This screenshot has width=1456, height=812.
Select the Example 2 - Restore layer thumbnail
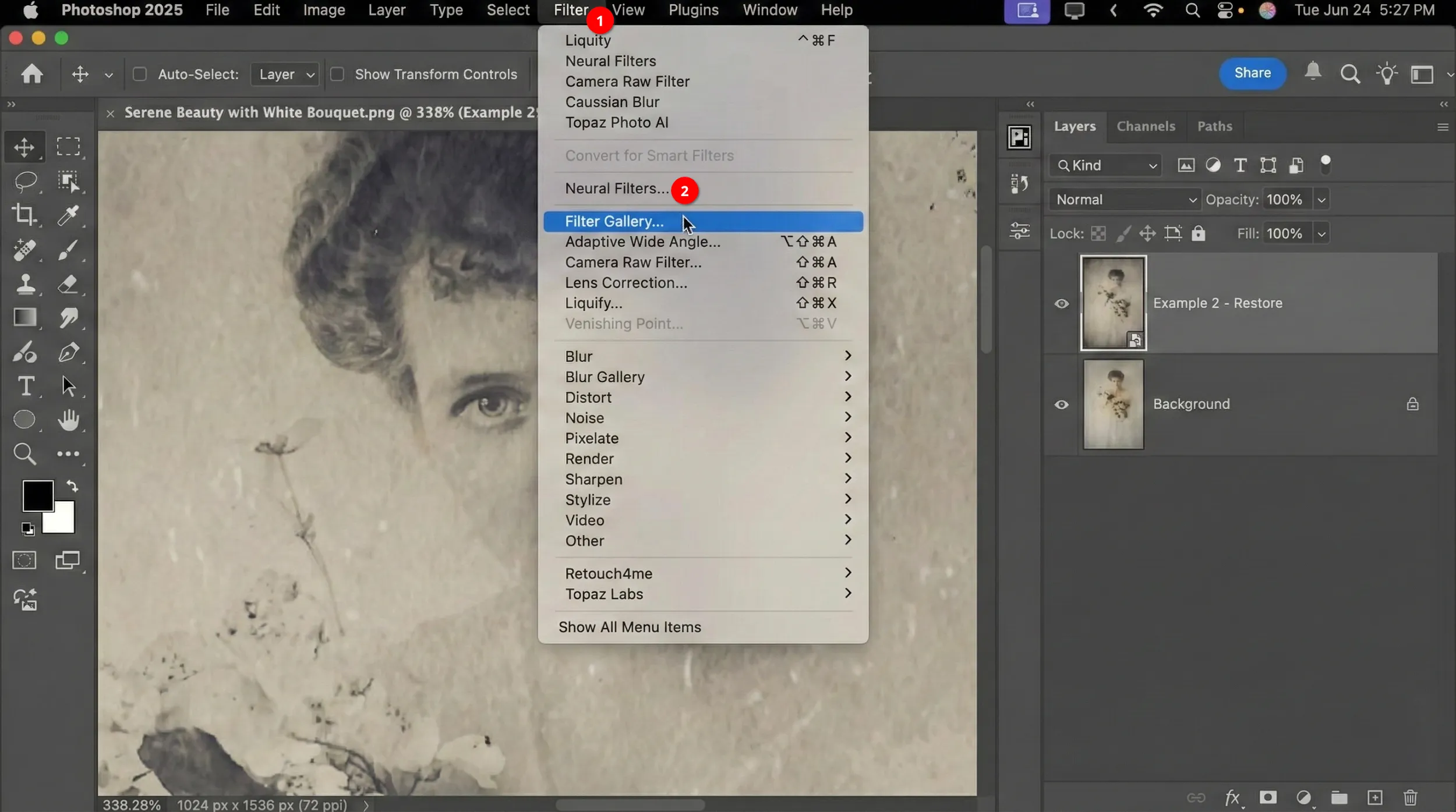click(x=1113, y=303)
